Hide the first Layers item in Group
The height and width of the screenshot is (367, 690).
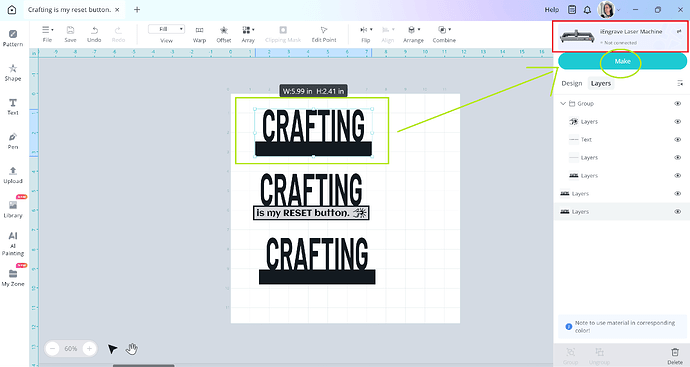click(x=678, y=121)
